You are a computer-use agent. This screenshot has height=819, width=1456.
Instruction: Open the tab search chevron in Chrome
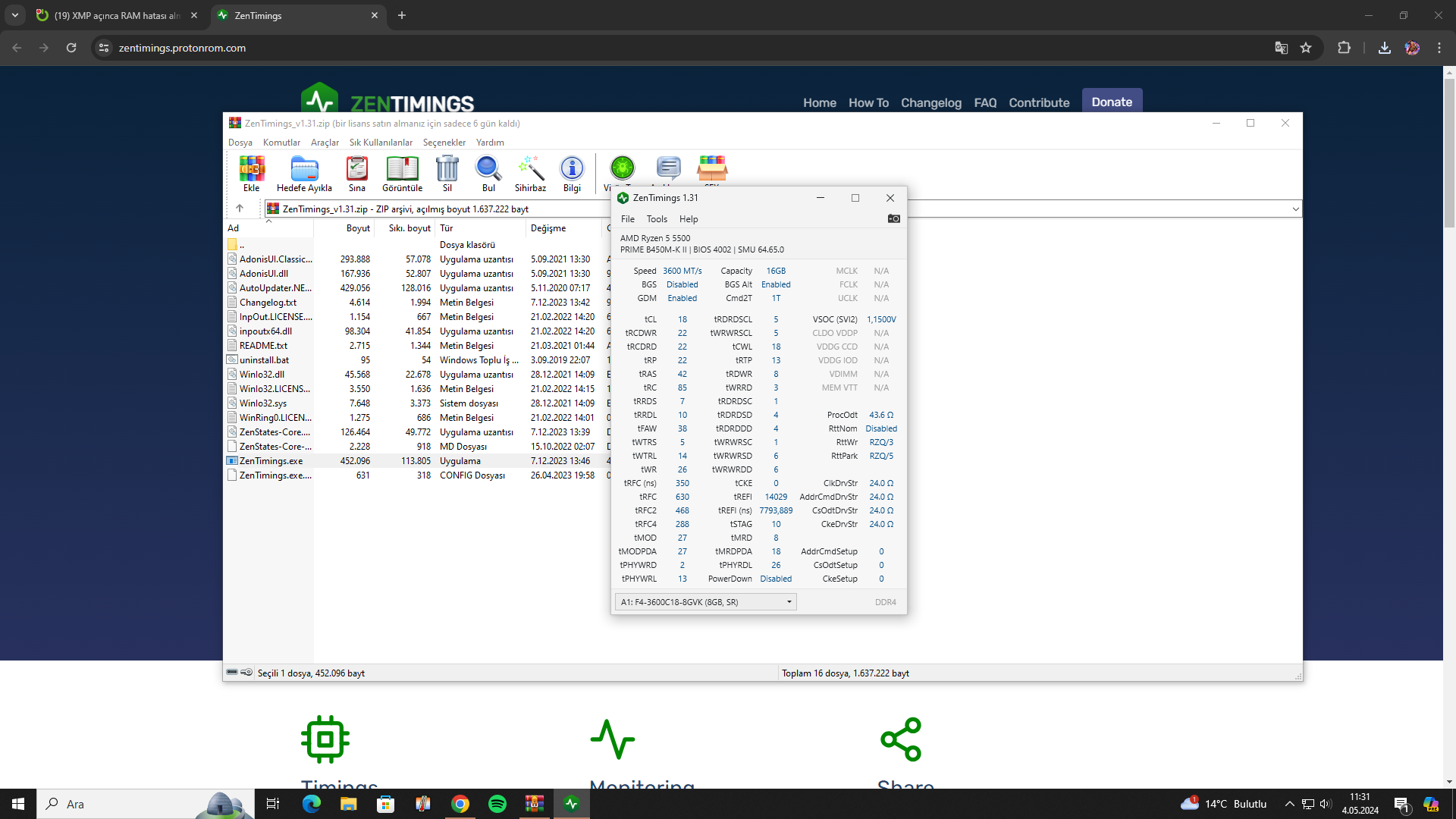point(15,15)
